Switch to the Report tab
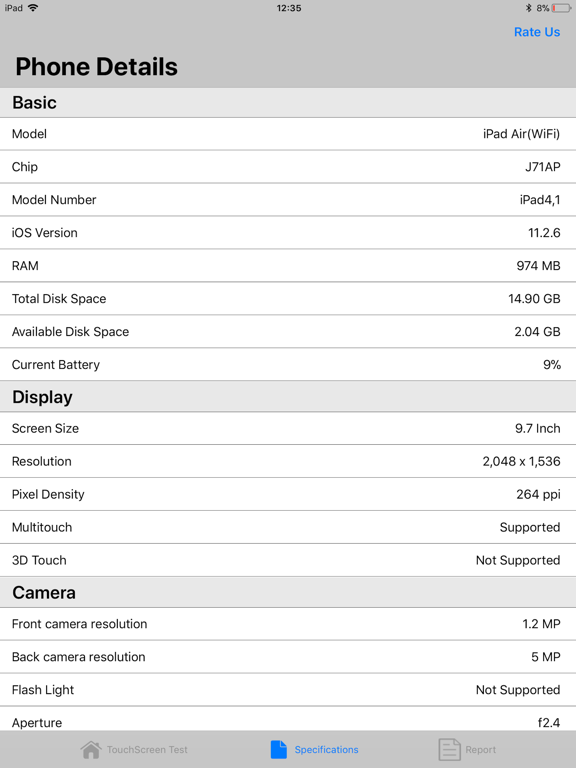 [467, 749]
